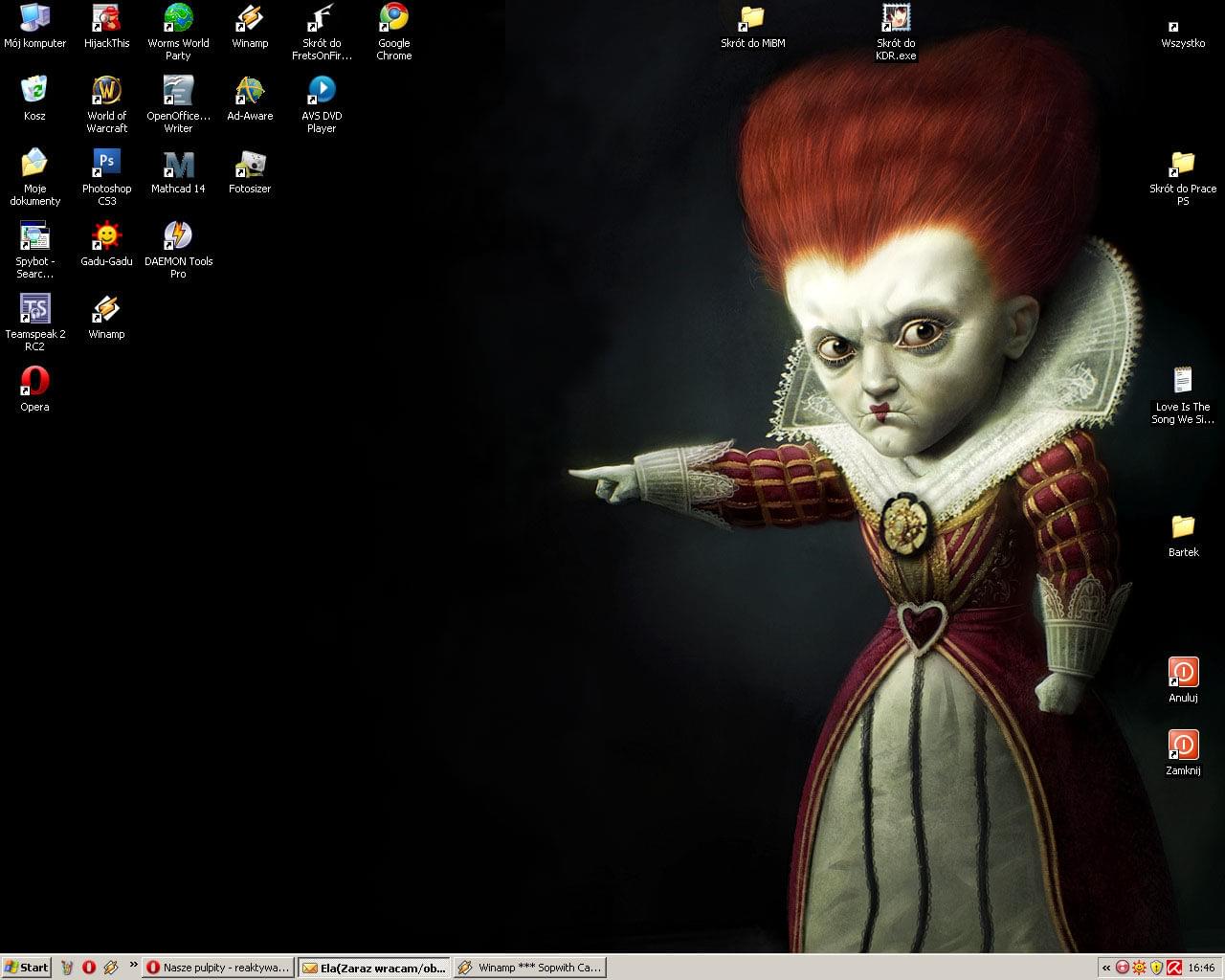Expand hidden Quick Launch items chevron

tap(133, 965)
